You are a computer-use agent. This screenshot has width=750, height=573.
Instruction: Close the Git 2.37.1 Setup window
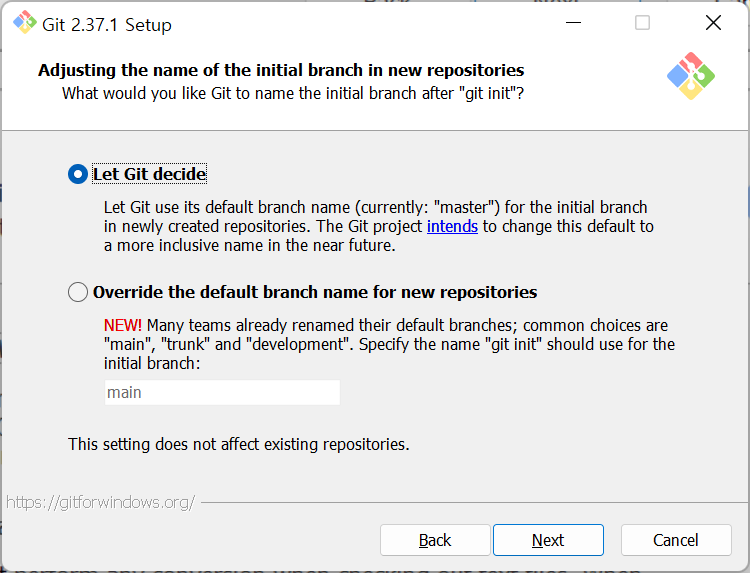point(713,22)
